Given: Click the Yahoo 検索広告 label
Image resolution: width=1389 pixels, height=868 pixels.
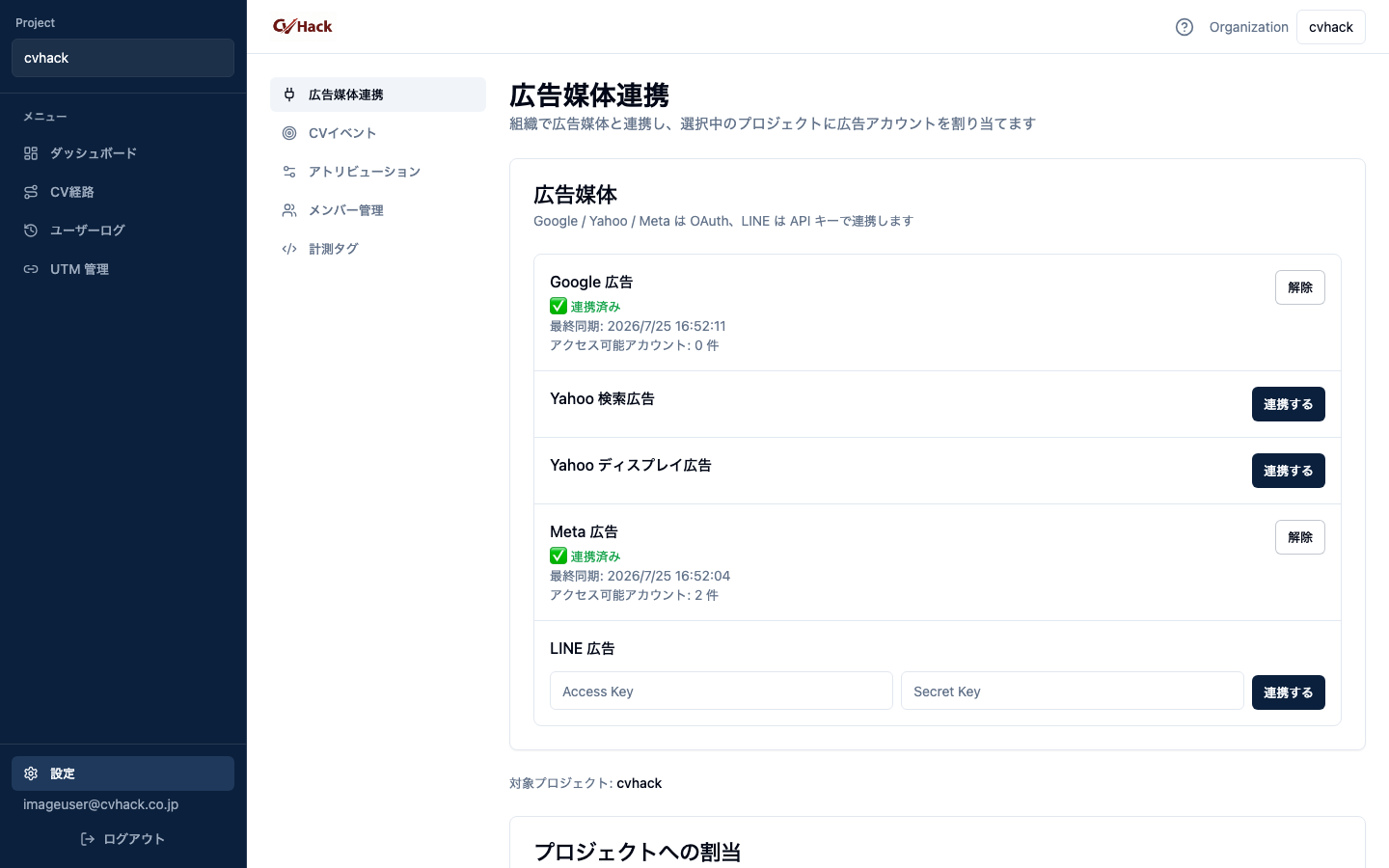Looking at the screenshot, I should coord(602,398).
